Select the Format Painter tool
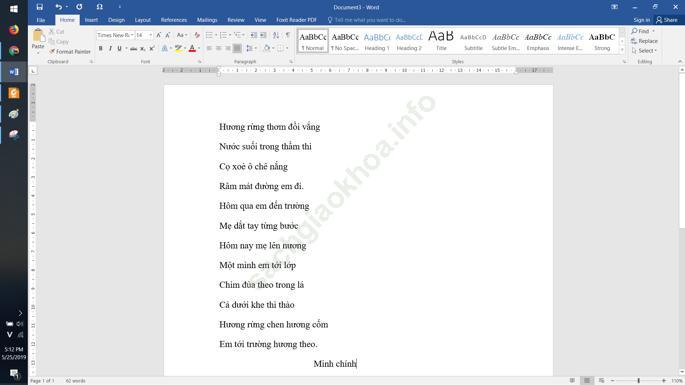Viewport: 685px width, 385px height. click(x=70, y=52)
